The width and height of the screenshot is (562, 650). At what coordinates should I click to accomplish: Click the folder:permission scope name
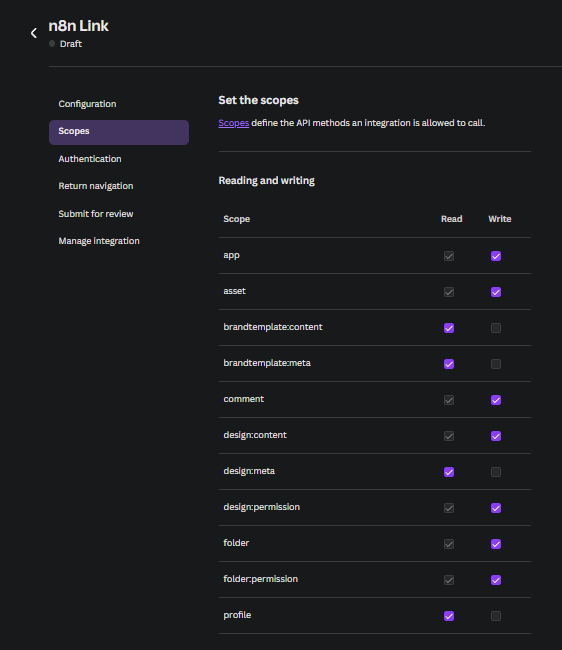(261, 579)
